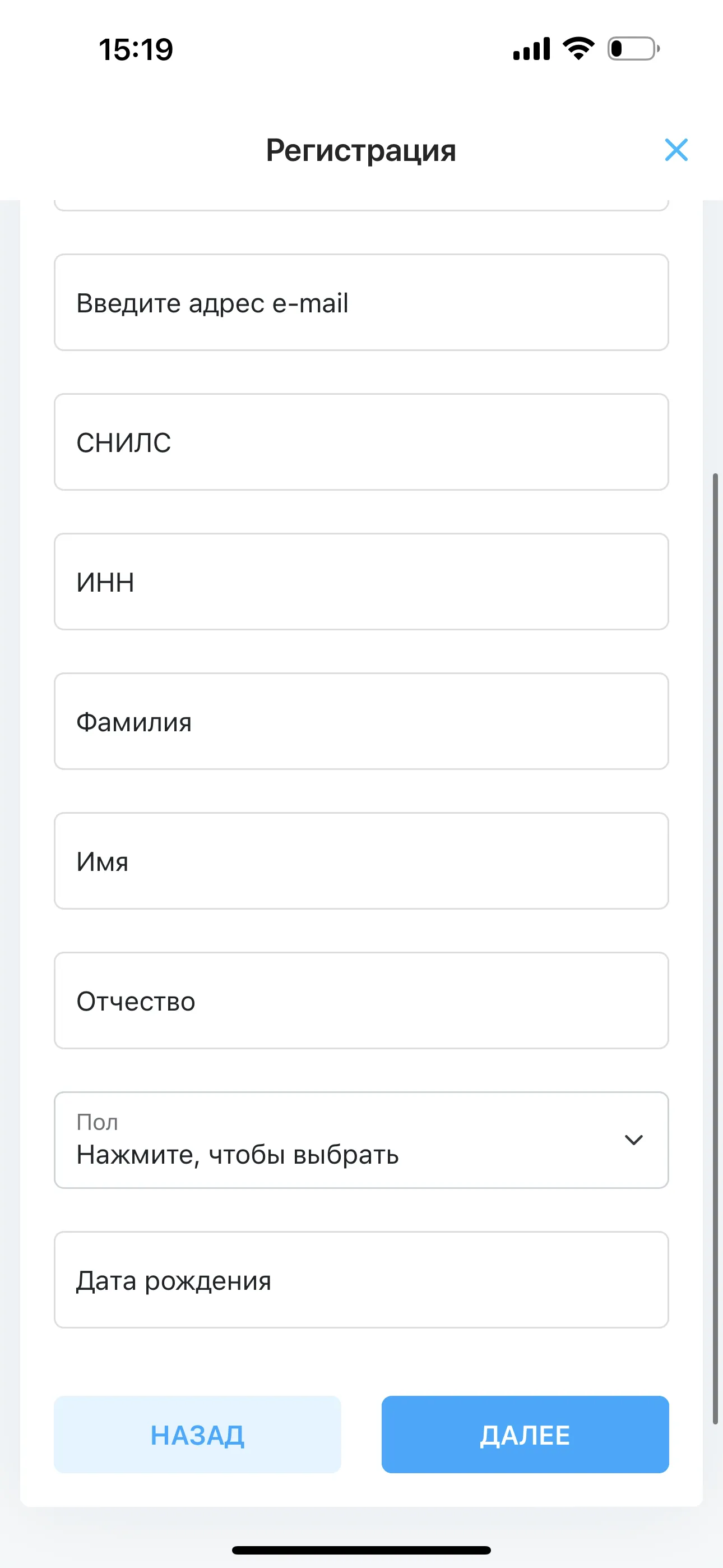
Task: Close the registration form with X icon
Action: (x=676, y=150)
